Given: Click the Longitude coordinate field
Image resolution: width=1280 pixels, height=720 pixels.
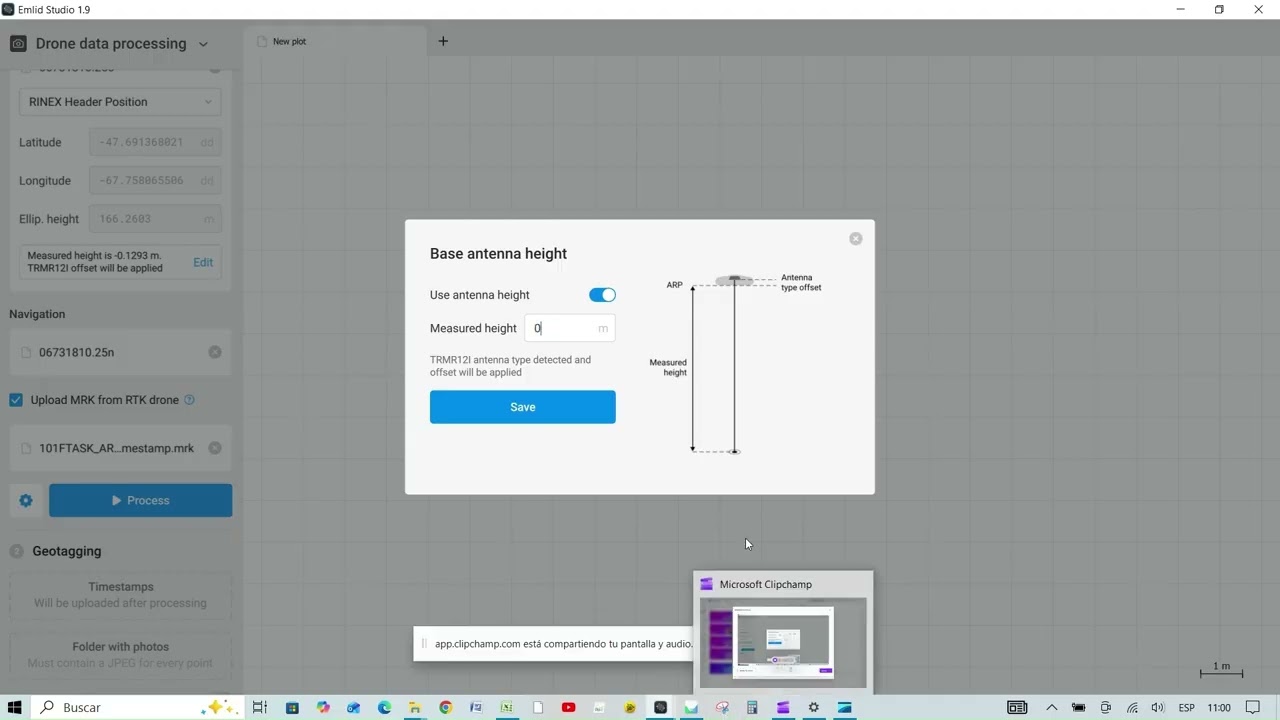Looking at the screenshot, I should [155, 181].
